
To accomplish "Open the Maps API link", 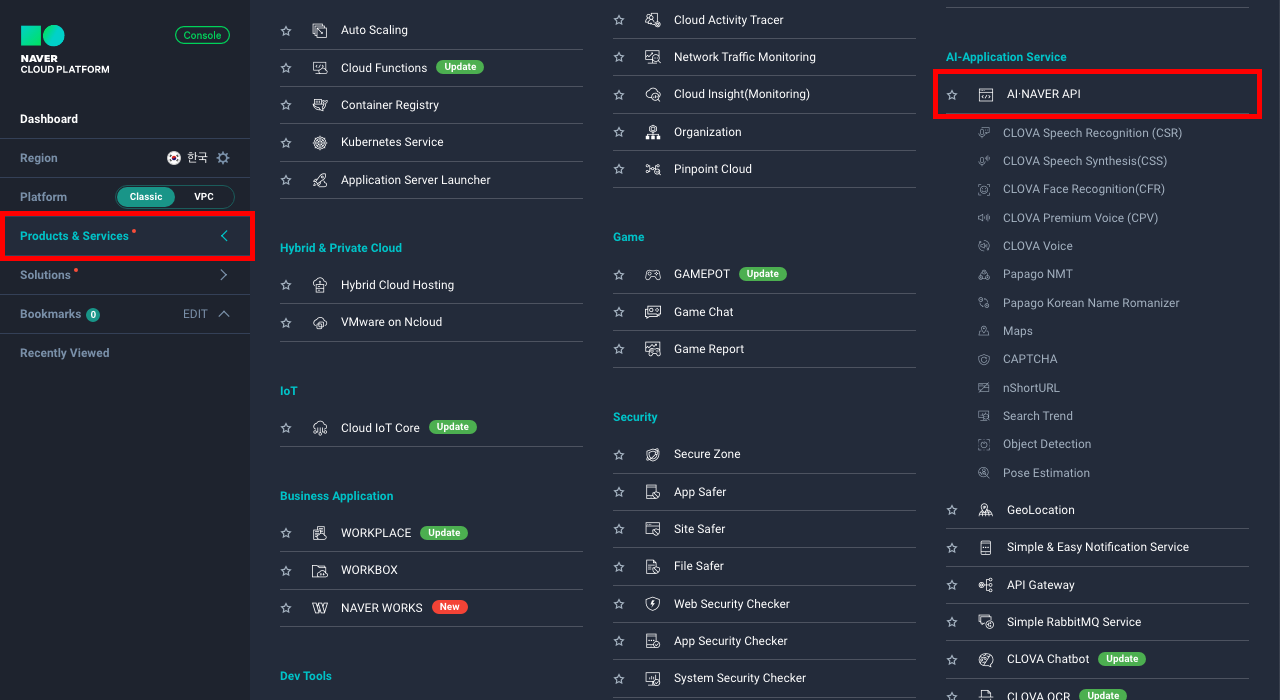I will click(1018, 331).
